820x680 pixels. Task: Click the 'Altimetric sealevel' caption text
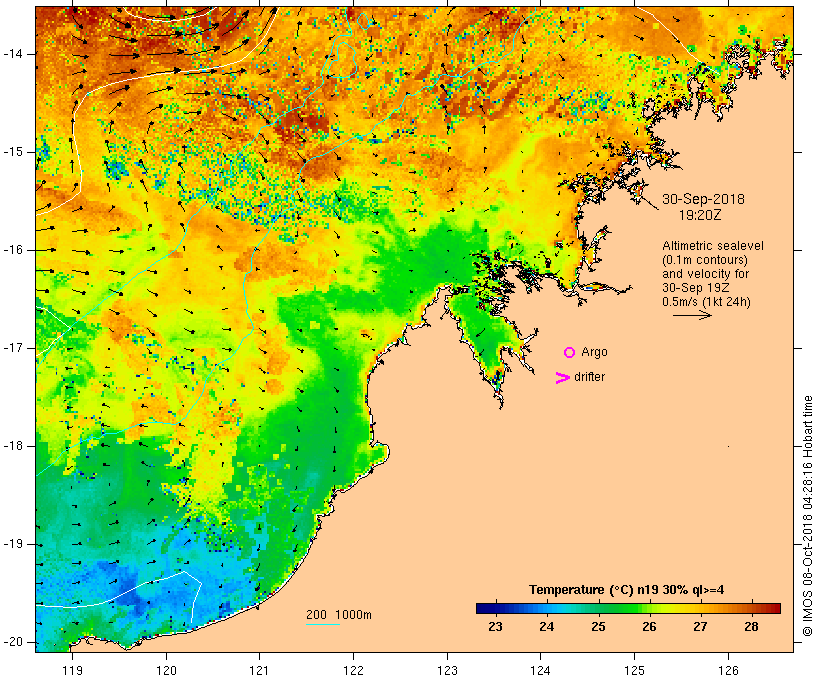coord(713,246)
